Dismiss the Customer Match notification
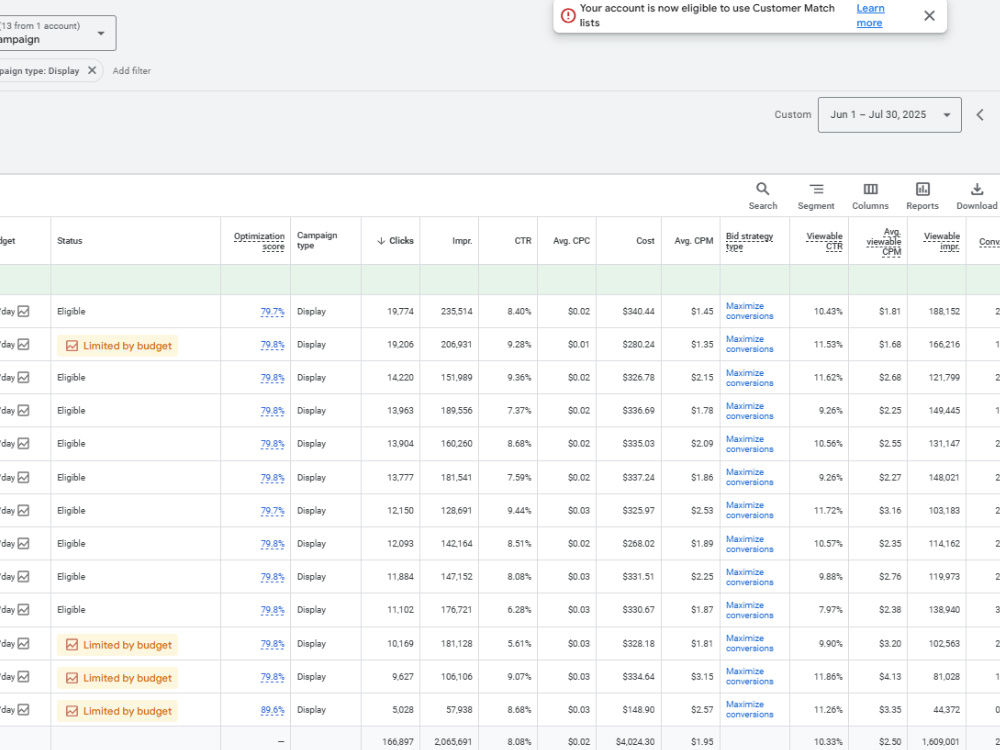 929,16
